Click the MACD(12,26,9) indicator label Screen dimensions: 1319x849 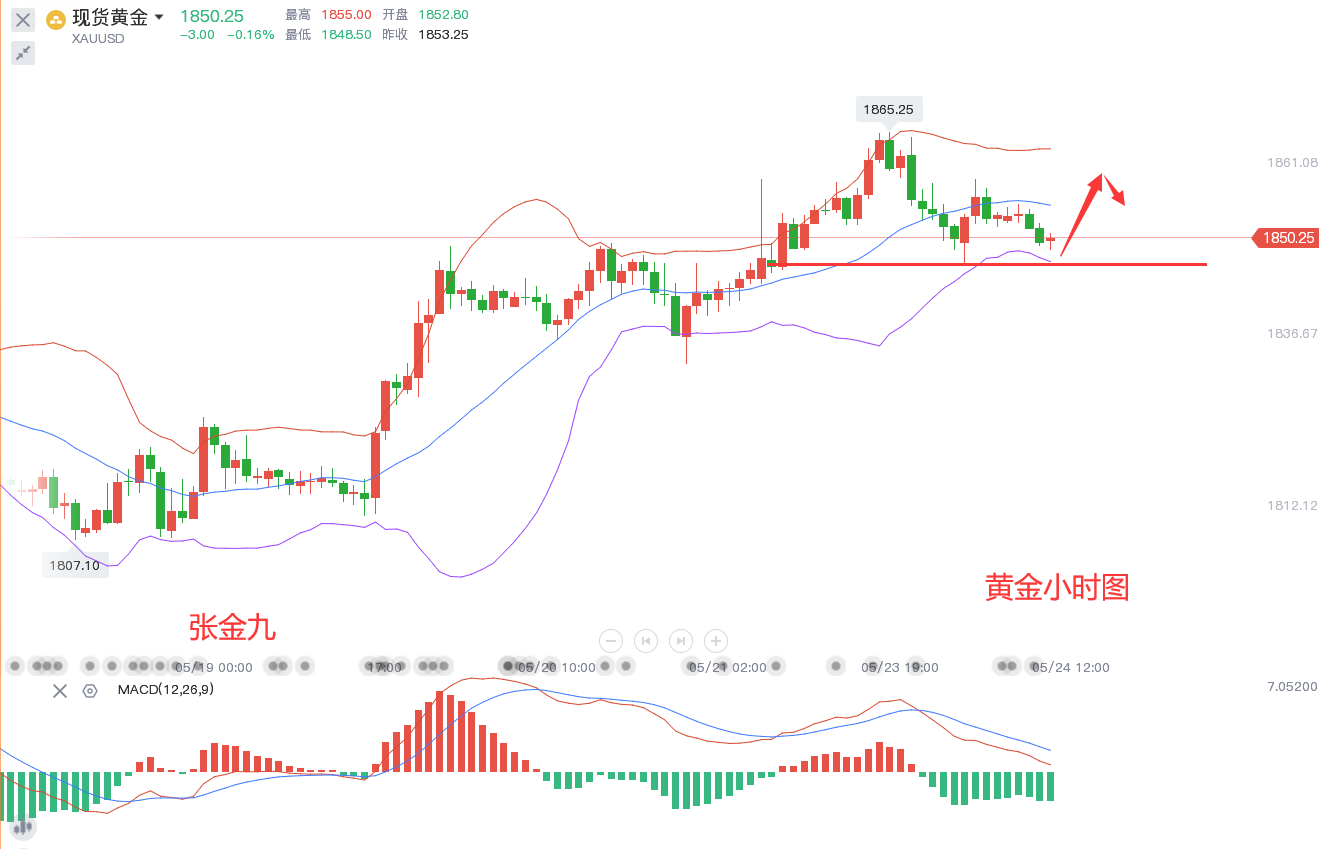click(x=165, y=689)
